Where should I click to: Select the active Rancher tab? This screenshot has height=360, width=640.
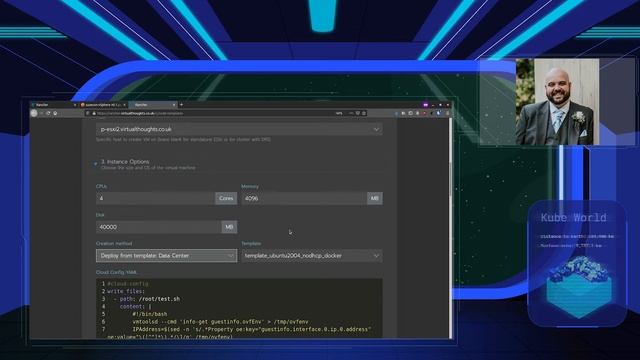152,105
